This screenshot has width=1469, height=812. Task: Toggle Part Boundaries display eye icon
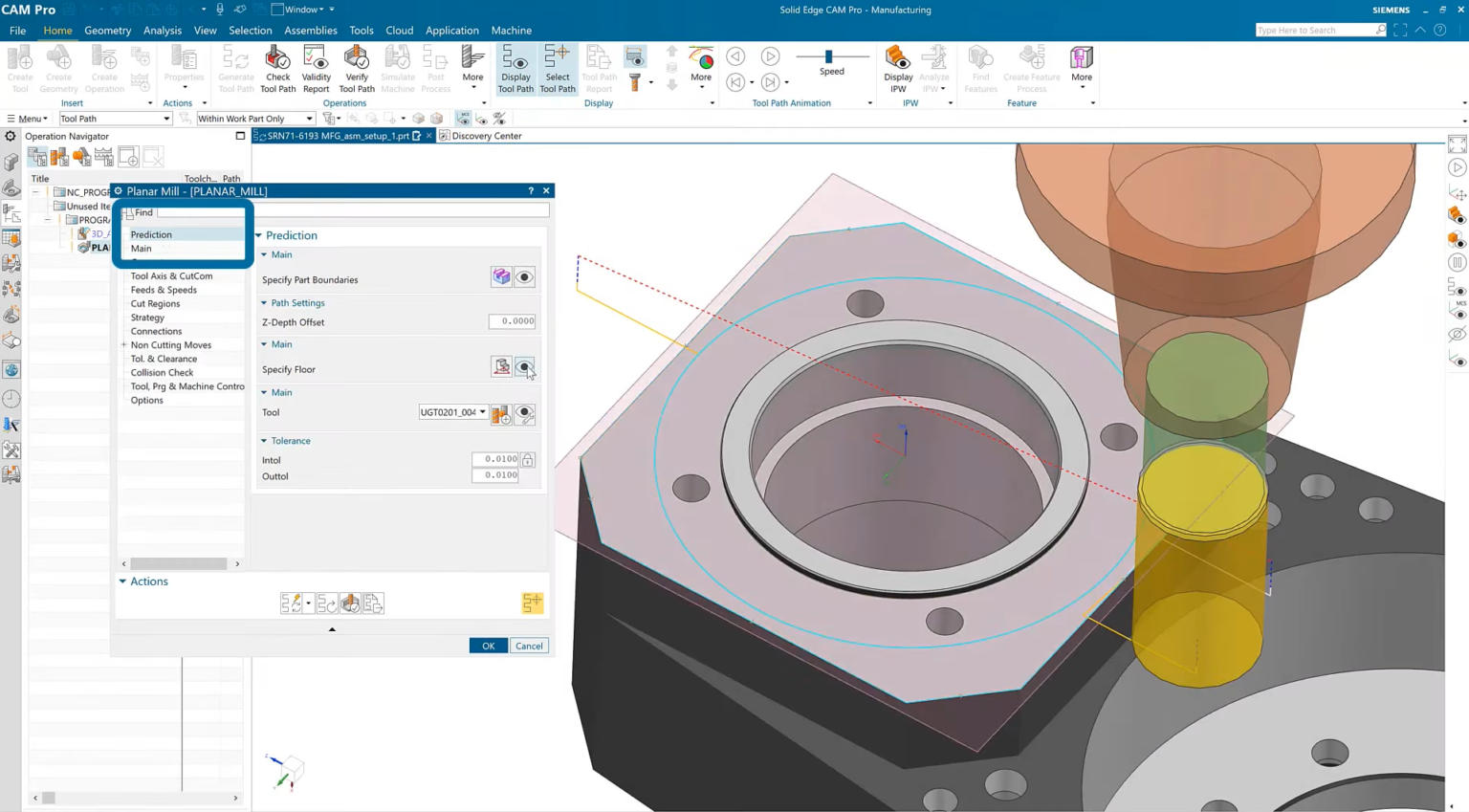pyautogui.click(x=524, y=276)
